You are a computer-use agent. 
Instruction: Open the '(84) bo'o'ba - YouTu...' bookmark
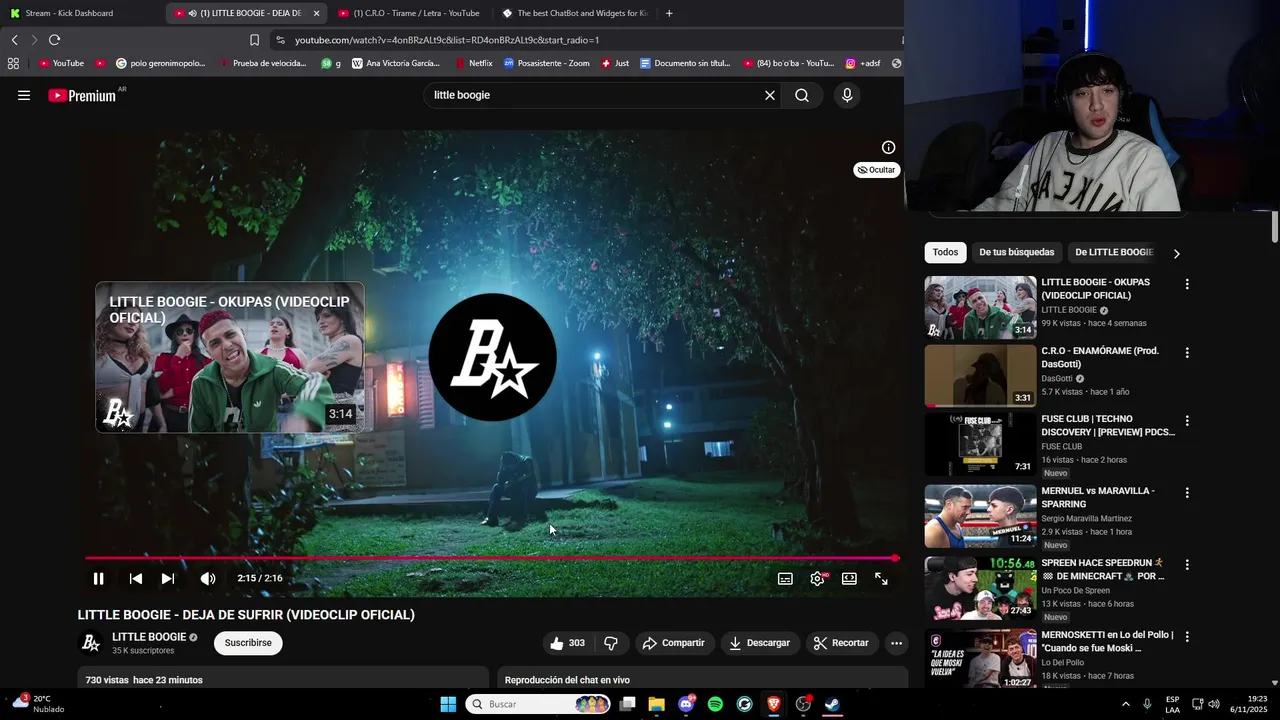(x=788, y=63)
